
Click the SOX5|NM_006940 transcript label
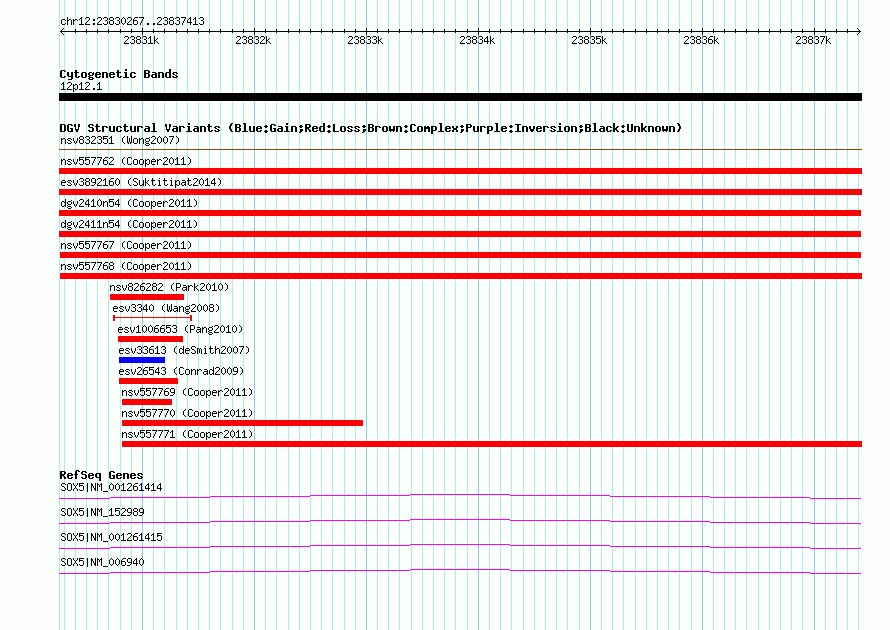pos(102,562)
